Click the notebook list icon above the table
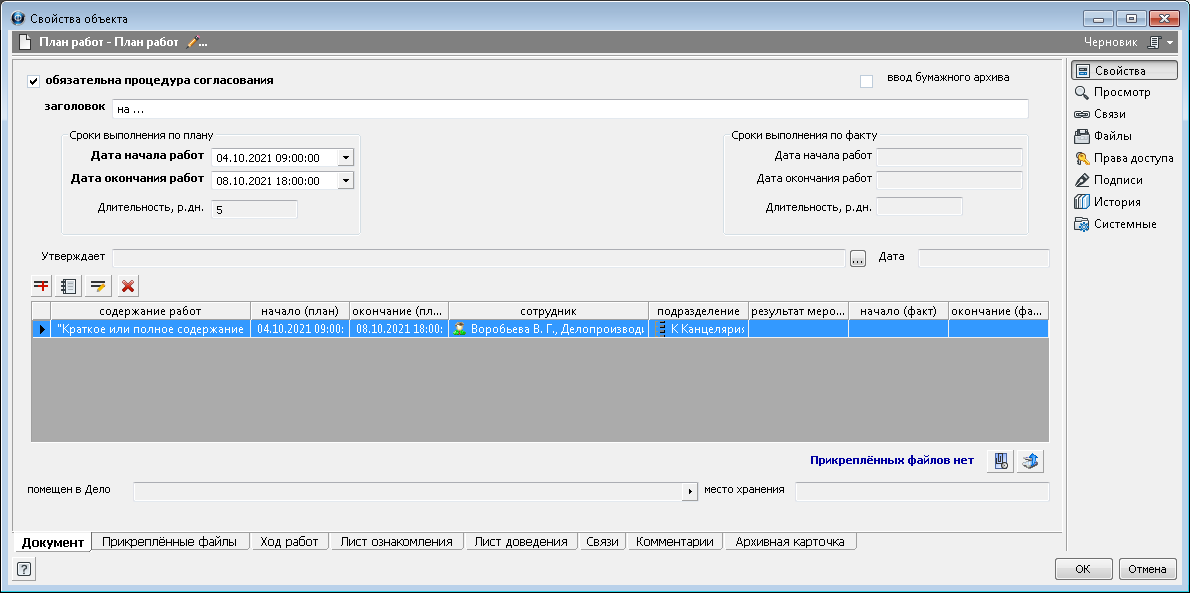Image resolution: width=1190 pixels, height=593 pixels. (69, 286)
